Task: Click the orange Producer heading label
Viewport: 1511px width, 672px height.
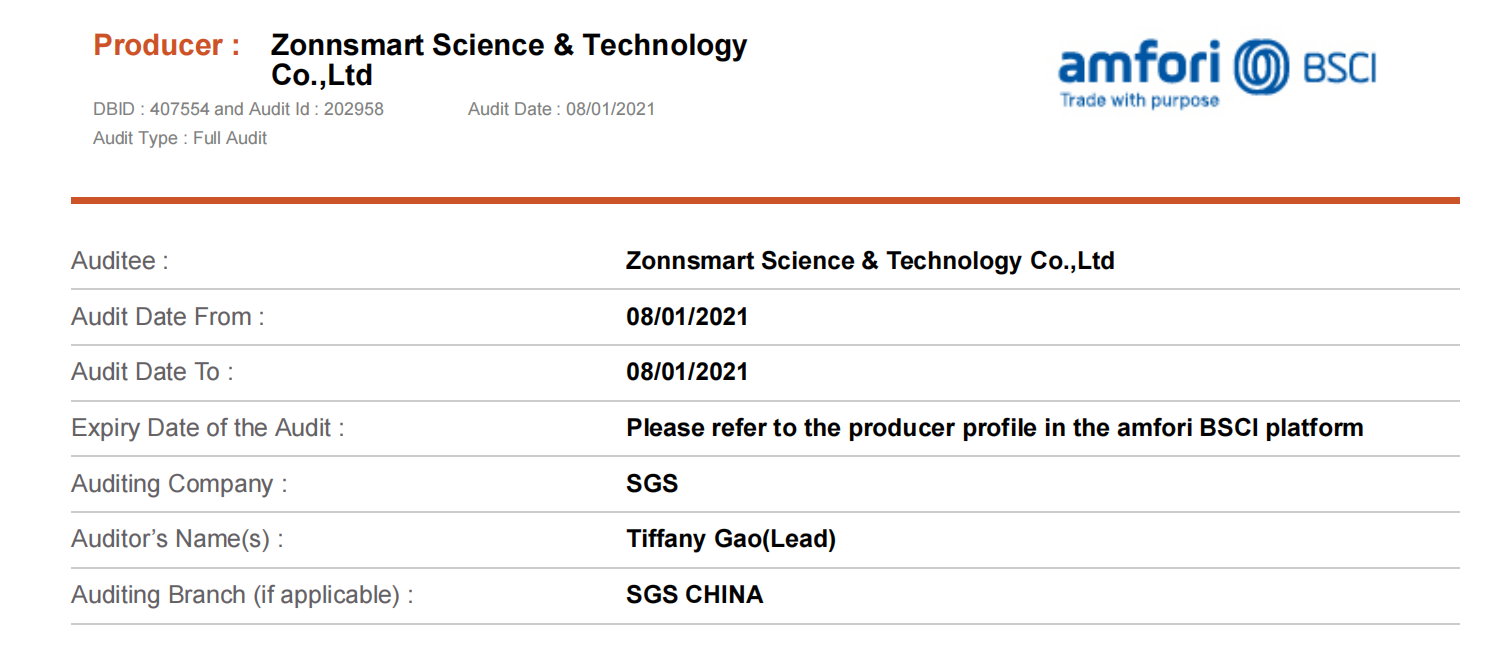Action: (x=166, y=45)
